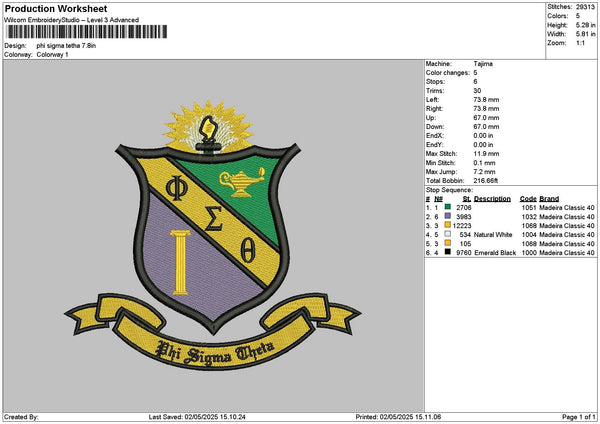Click the Max Stitch value '11.9 mm'
The width and height of the screenshot is (600, 424).
(x=486, y=153)
